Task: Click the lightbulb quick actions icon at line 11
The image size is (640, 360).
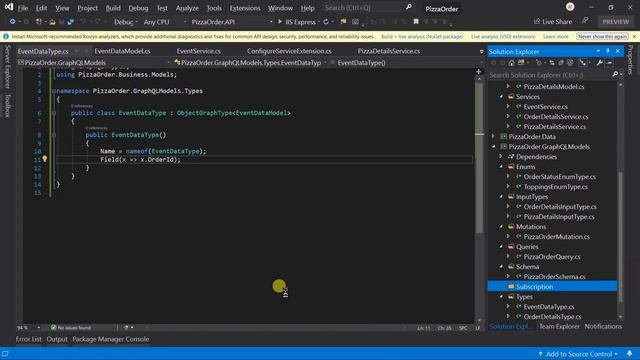Action: point(44,159)
